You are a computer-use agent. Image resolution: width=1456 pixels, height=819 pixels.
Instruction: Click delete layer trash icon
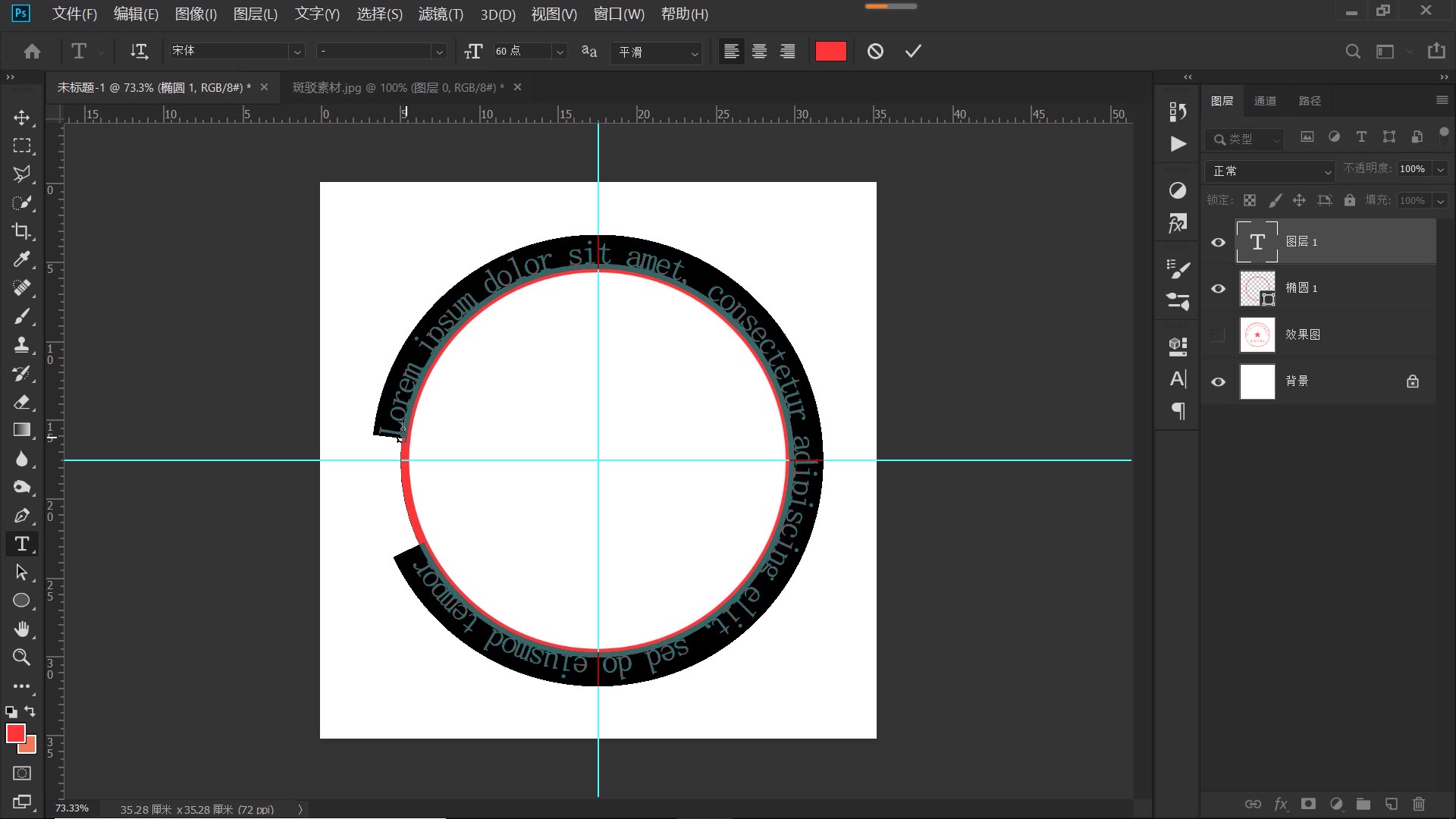pos(1419,804)
